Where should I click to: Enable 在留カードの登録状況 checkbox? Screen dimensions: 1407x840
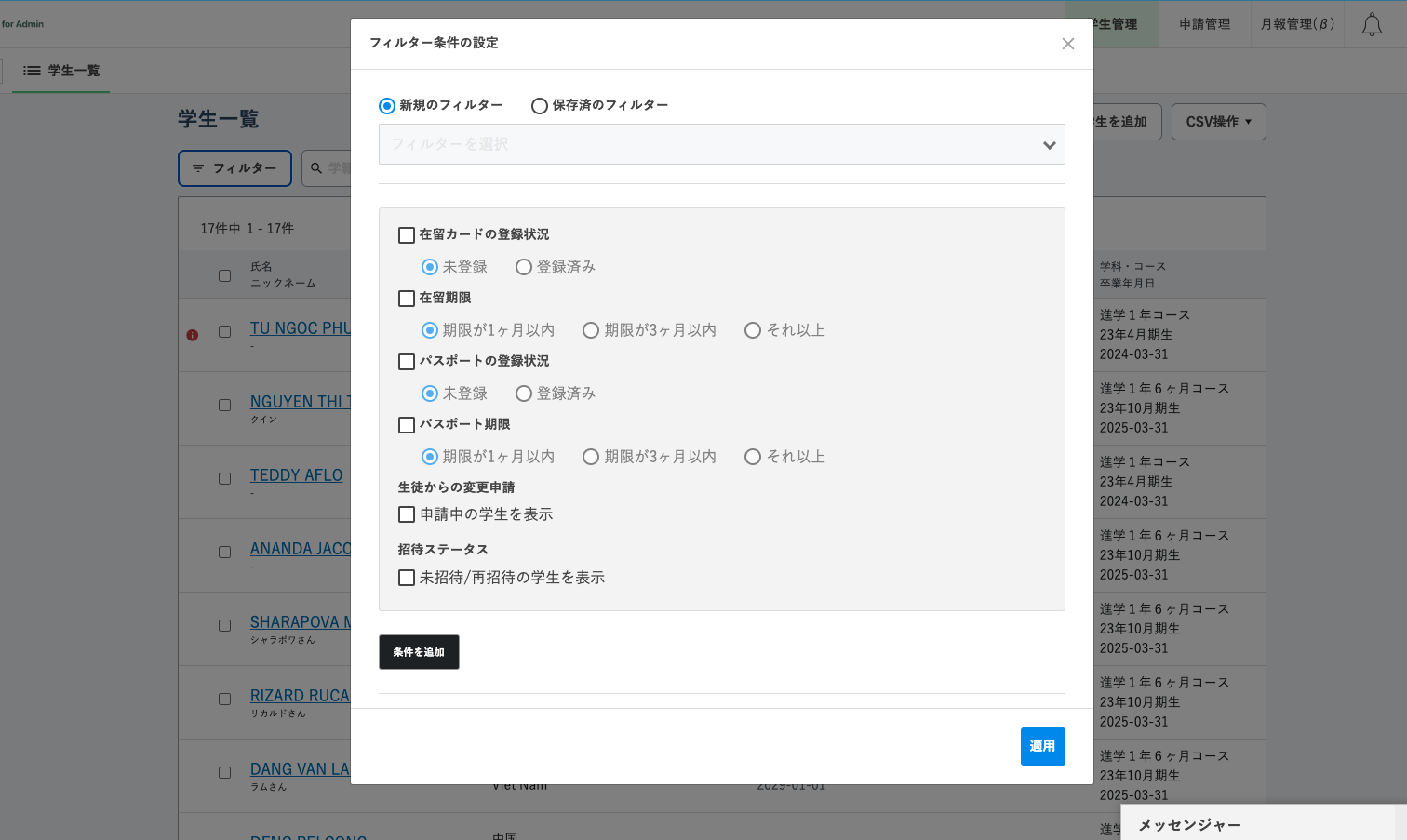click(407, 235)
